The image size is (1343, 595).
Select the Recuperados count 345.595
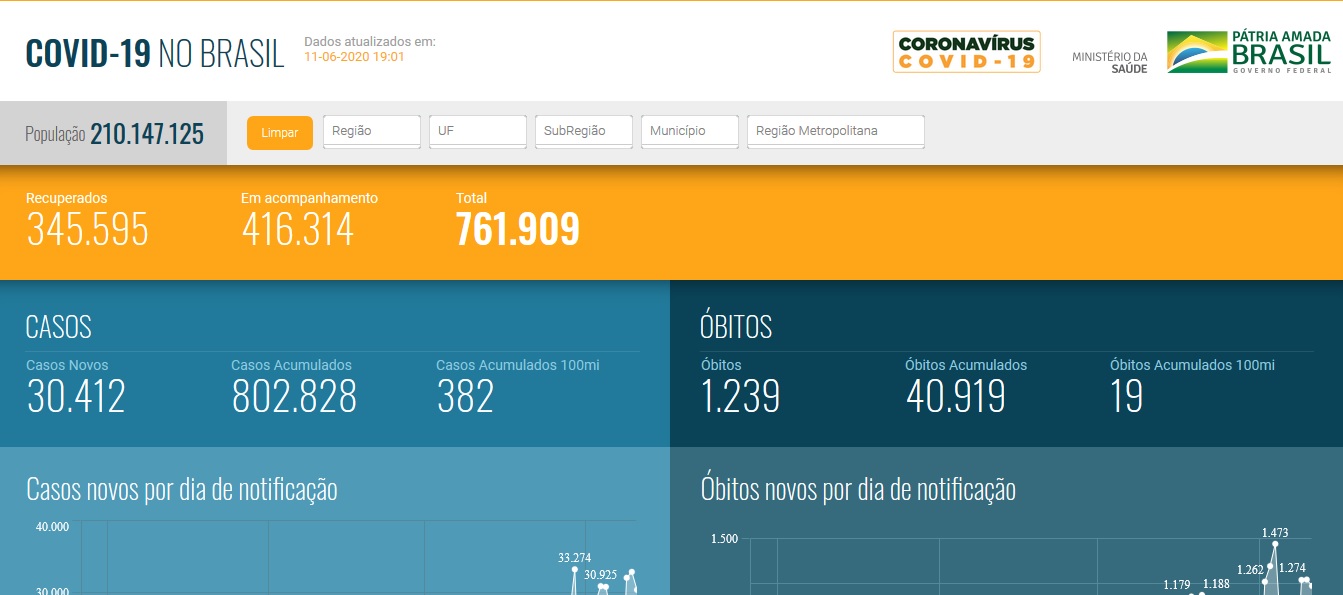pyautogui.click(x=87, y=230)
